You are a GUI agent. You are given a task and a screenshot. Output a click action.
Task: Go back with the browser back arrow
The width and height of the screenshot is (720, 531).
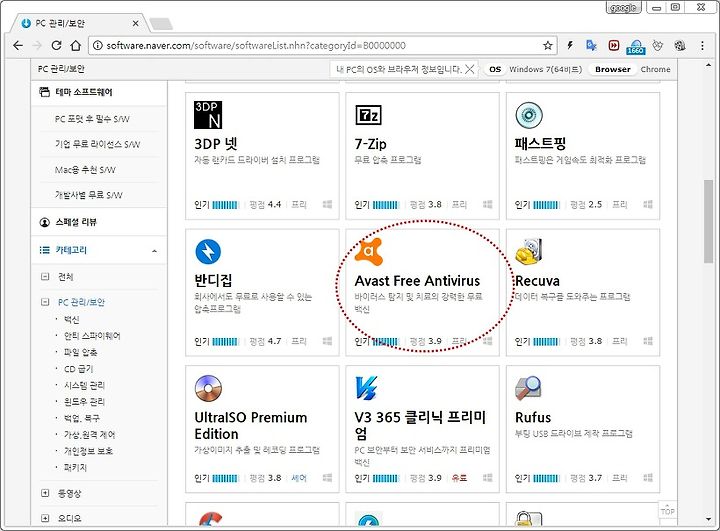[18, 45]
